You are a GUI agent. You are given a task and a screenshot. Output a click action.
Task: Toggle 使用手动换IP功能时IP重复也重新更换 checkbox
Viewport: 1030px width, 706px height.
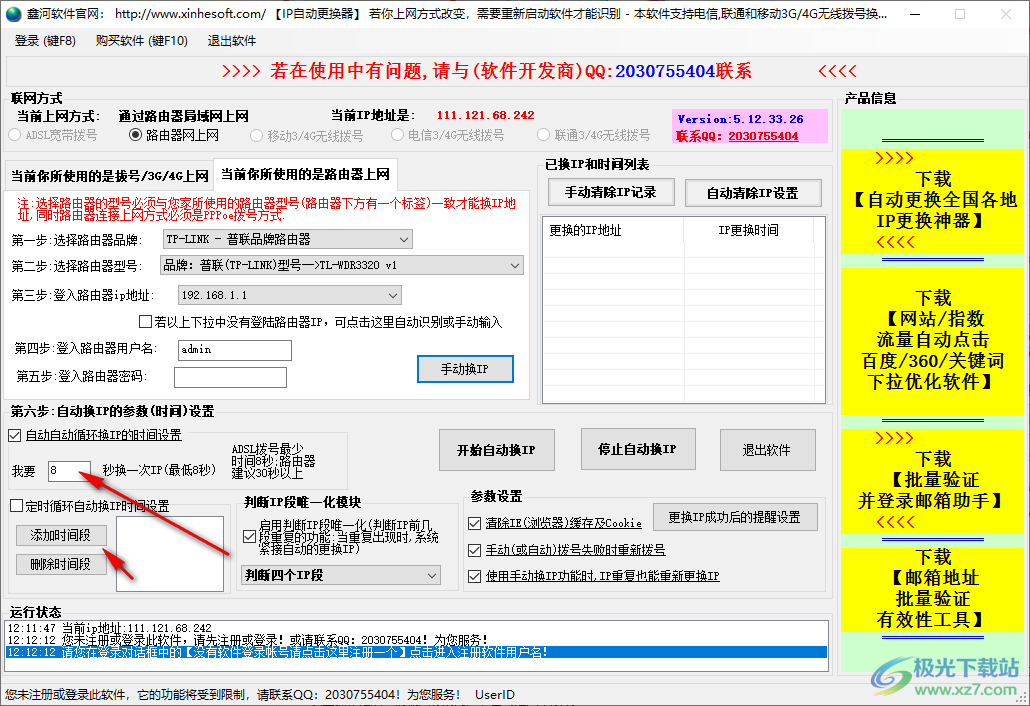(x=474, y=577)
